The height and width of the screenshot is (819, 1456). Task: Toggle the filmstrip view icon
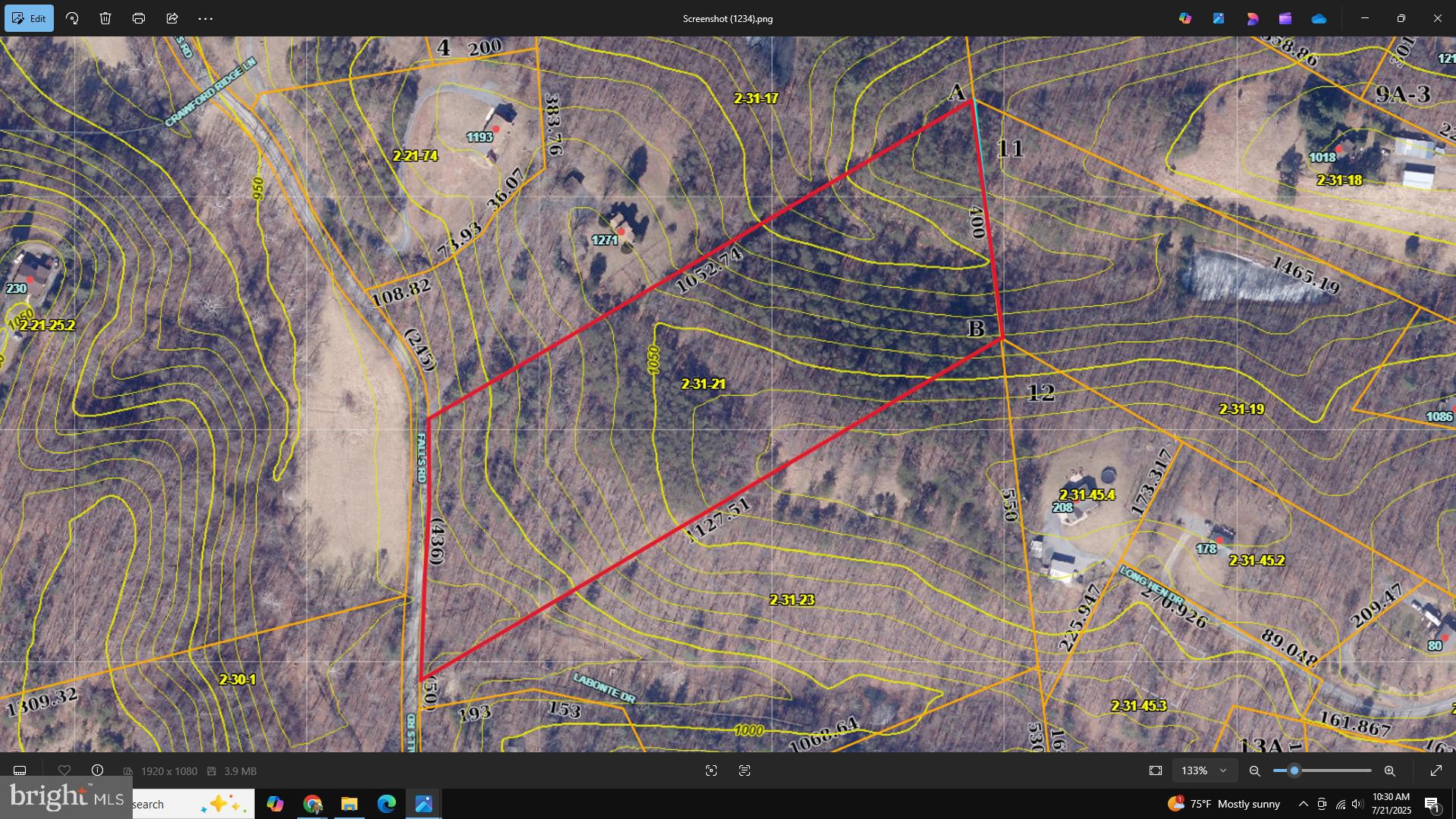pos(20,770)
